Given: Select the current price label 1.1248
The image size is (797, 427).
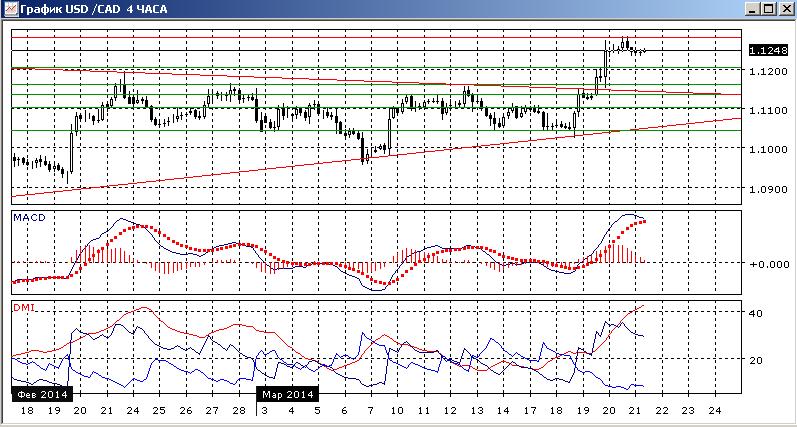Looking at the screenshot, I should [769, 50].
